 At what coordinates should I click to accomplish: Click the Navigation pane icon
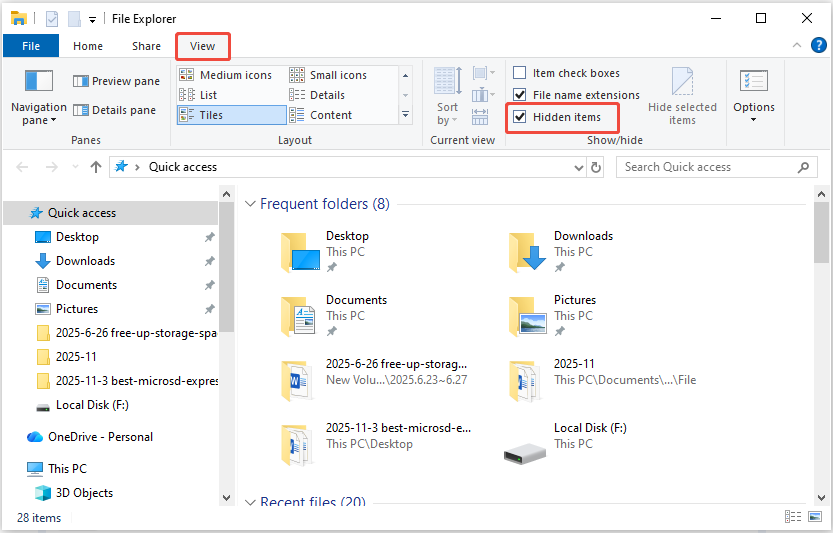pyautogui.click(x=38, y=82)
